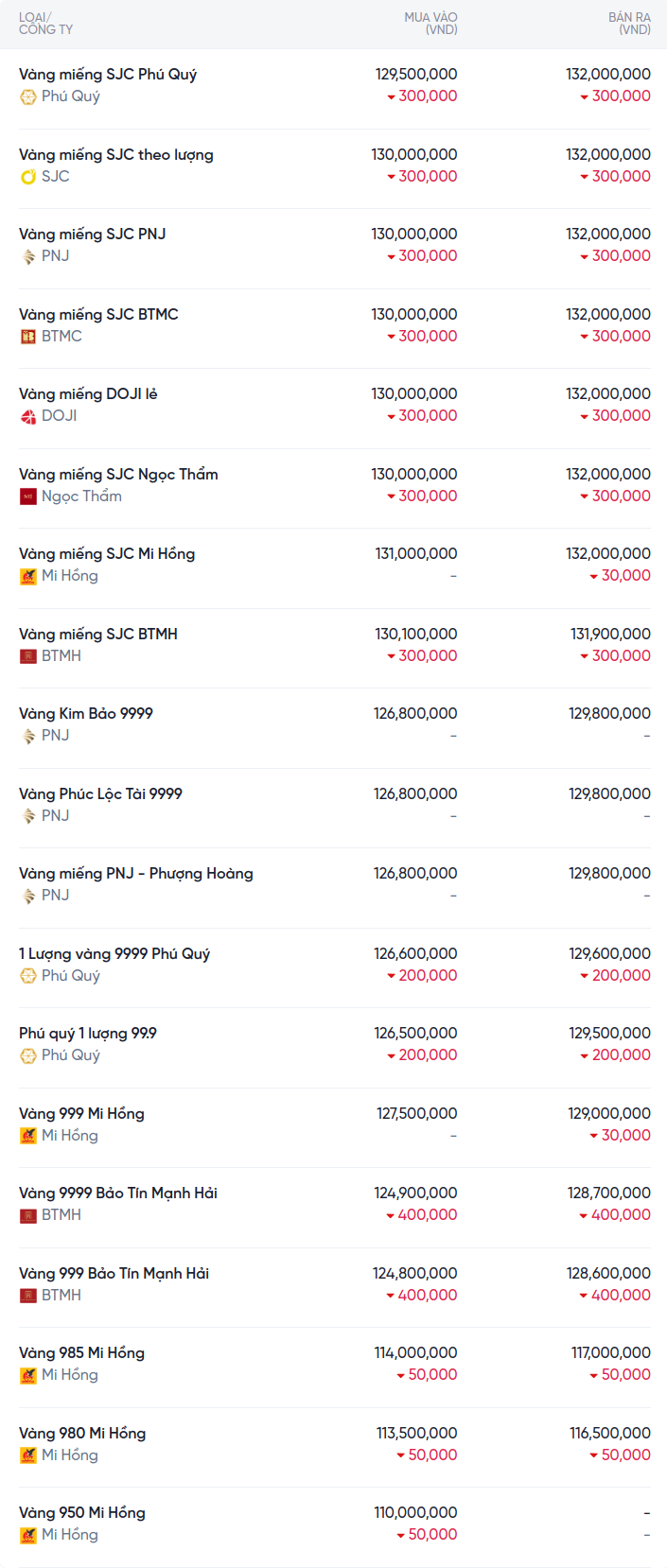Select the 1 Lượng vàng 9999 Phú Quý title

114,953
